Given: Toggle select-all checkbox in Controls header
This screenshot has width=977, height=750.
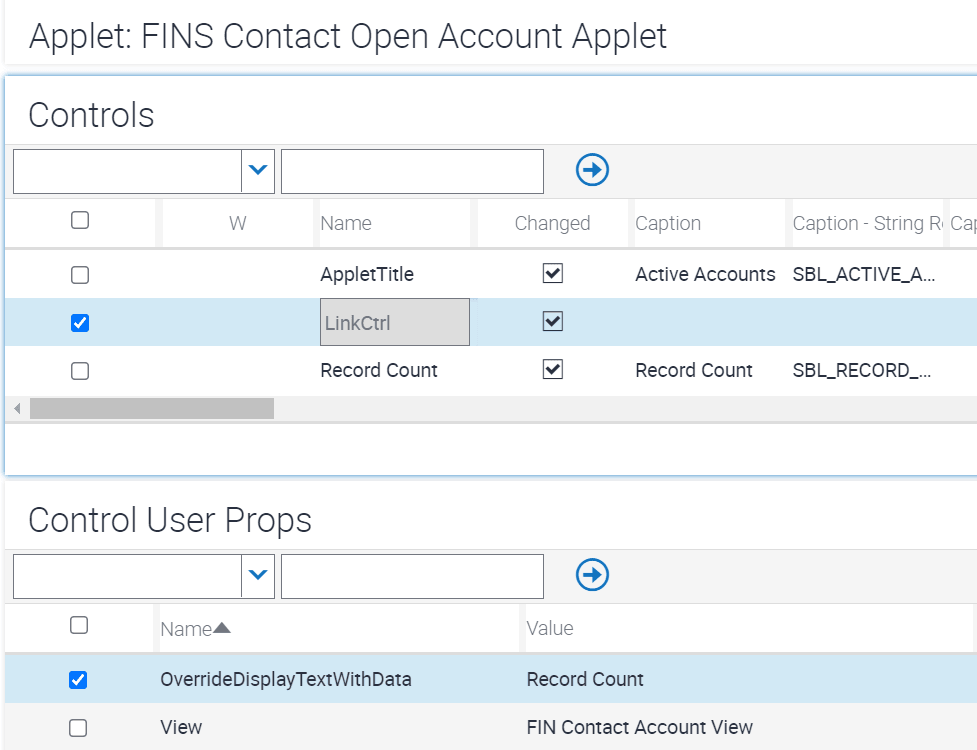Looking at the screenshot, I should click(x=80, y=221).
